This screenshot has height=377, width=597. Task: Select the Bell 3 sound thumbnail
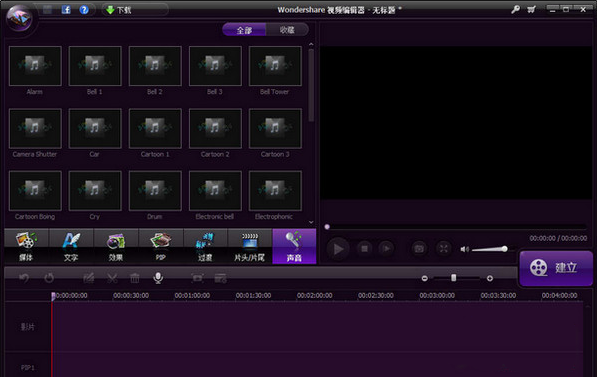click(215, 66)
